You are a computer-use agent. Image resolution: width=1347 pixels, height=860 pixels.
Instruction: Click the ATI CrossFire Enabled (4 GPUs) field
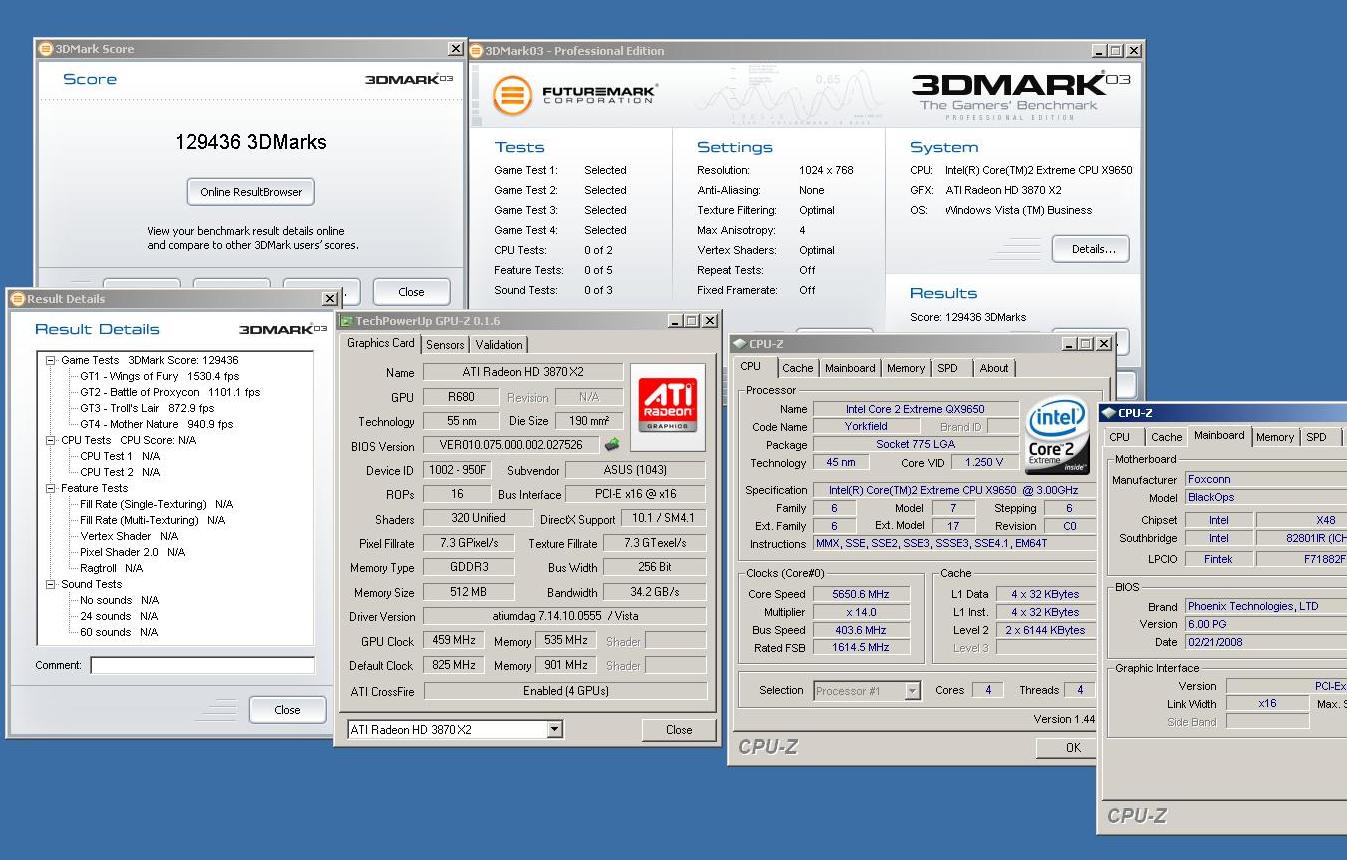(x=565, y=691)
